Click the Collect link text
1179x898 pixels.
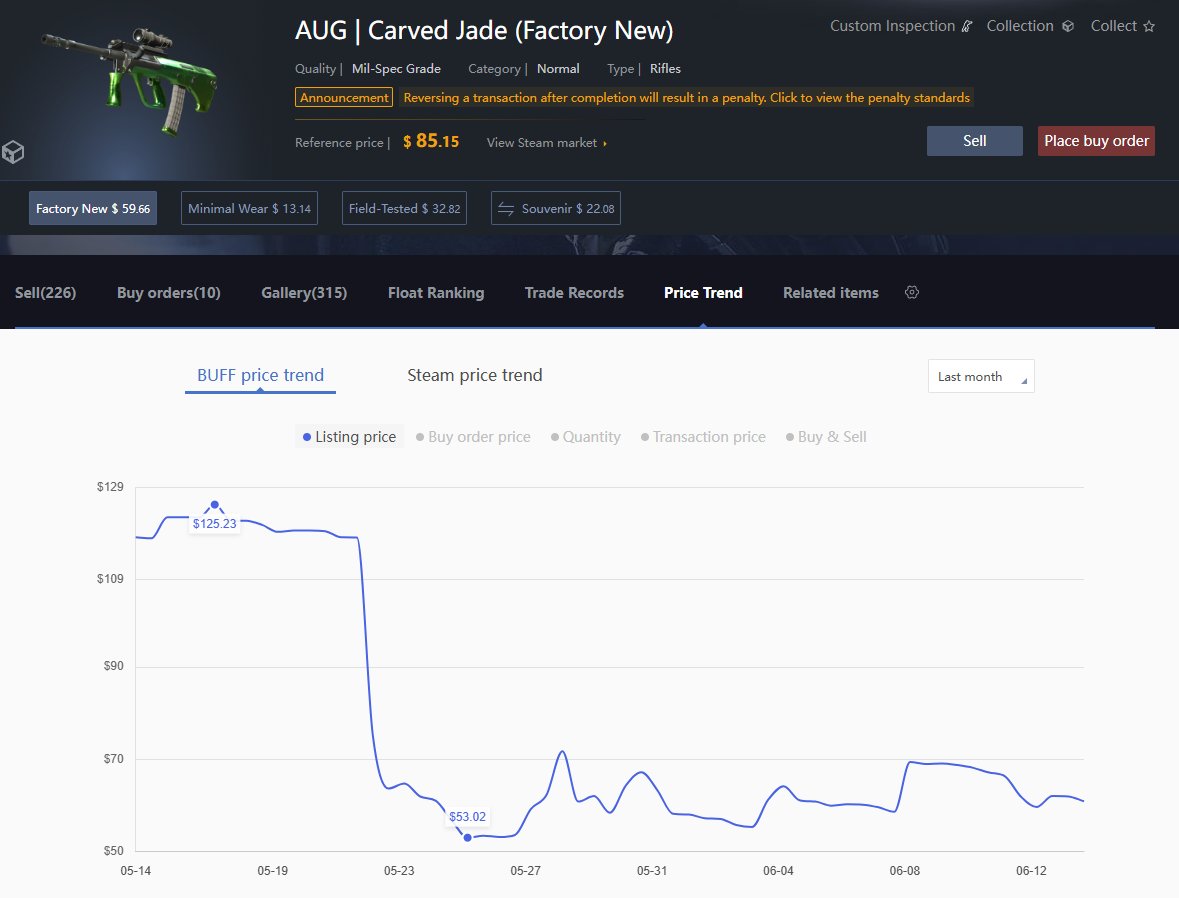(1114, 26)
